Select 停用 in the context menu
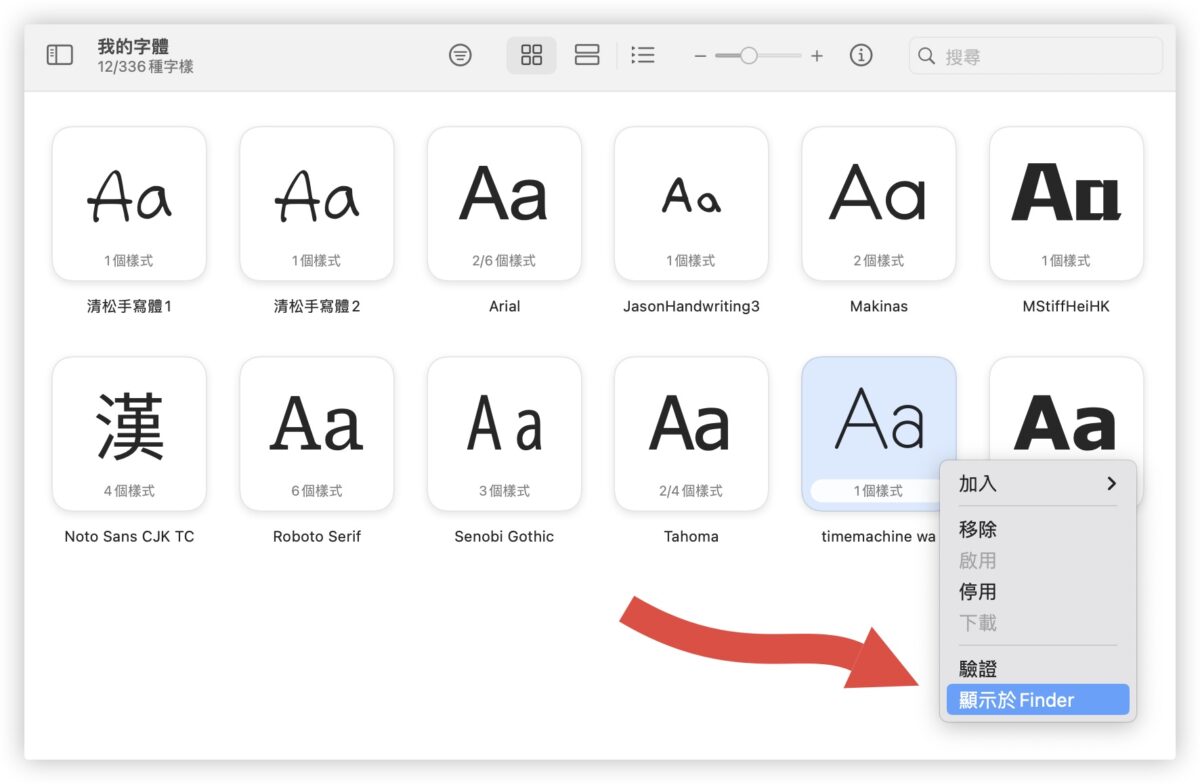Image resolution: width=1200 pixels, height=784 pixels. point(978,592)
